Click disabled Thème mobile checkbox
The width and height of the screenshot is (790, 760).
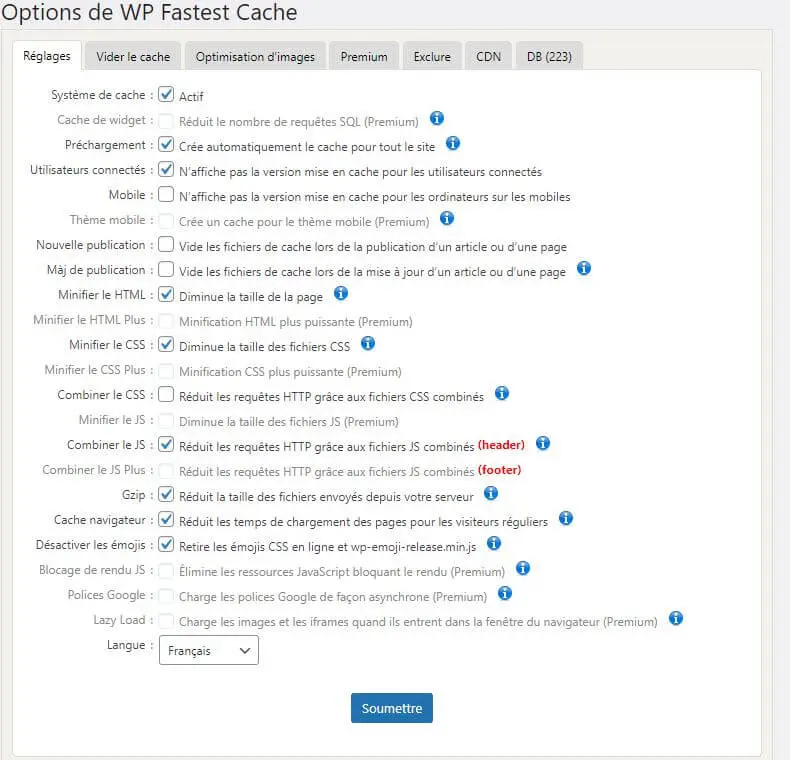[166, 220]
